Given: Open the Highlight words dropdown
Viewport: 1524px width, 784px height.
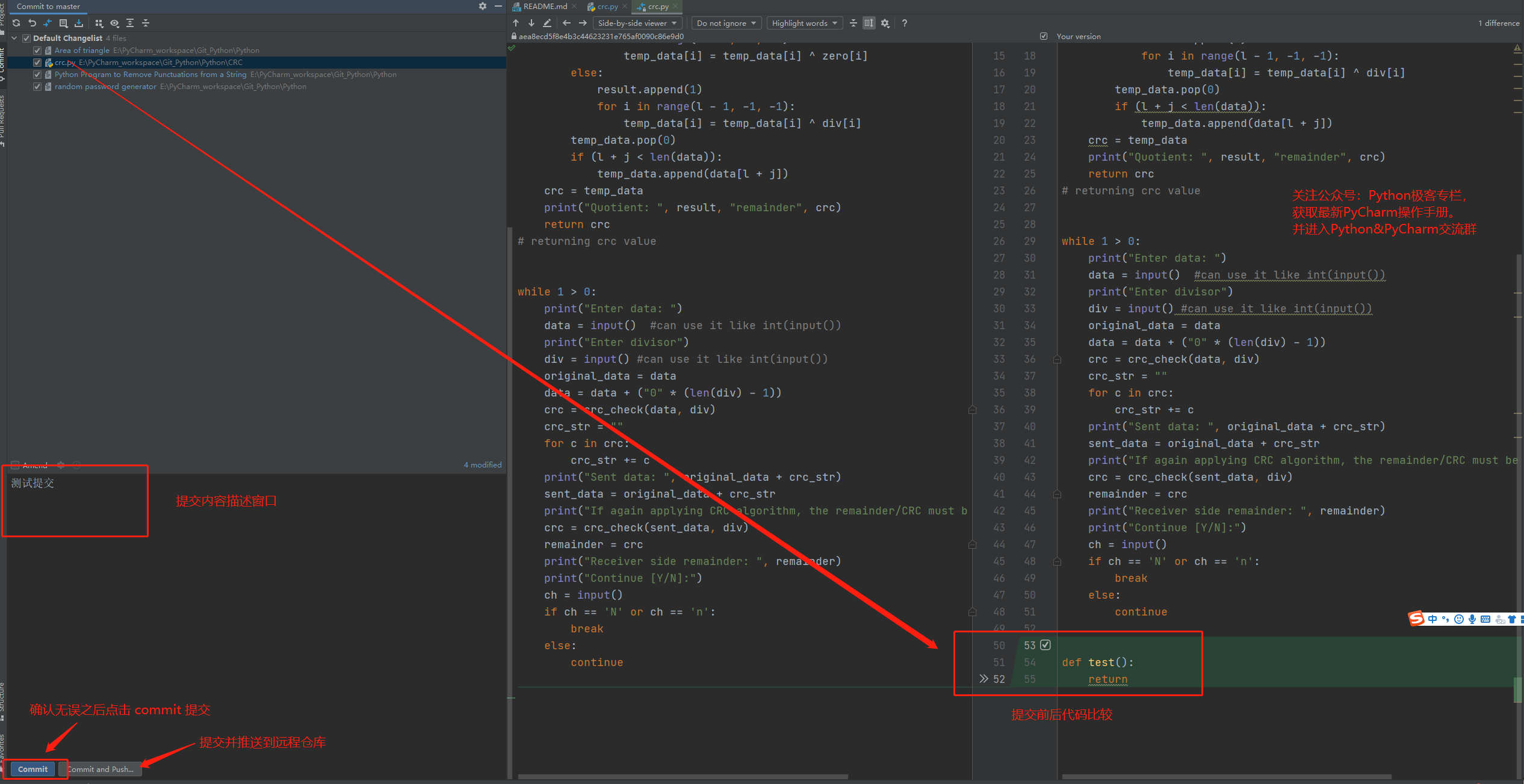Looking at the screenshot, I should [x=804, y=23].
